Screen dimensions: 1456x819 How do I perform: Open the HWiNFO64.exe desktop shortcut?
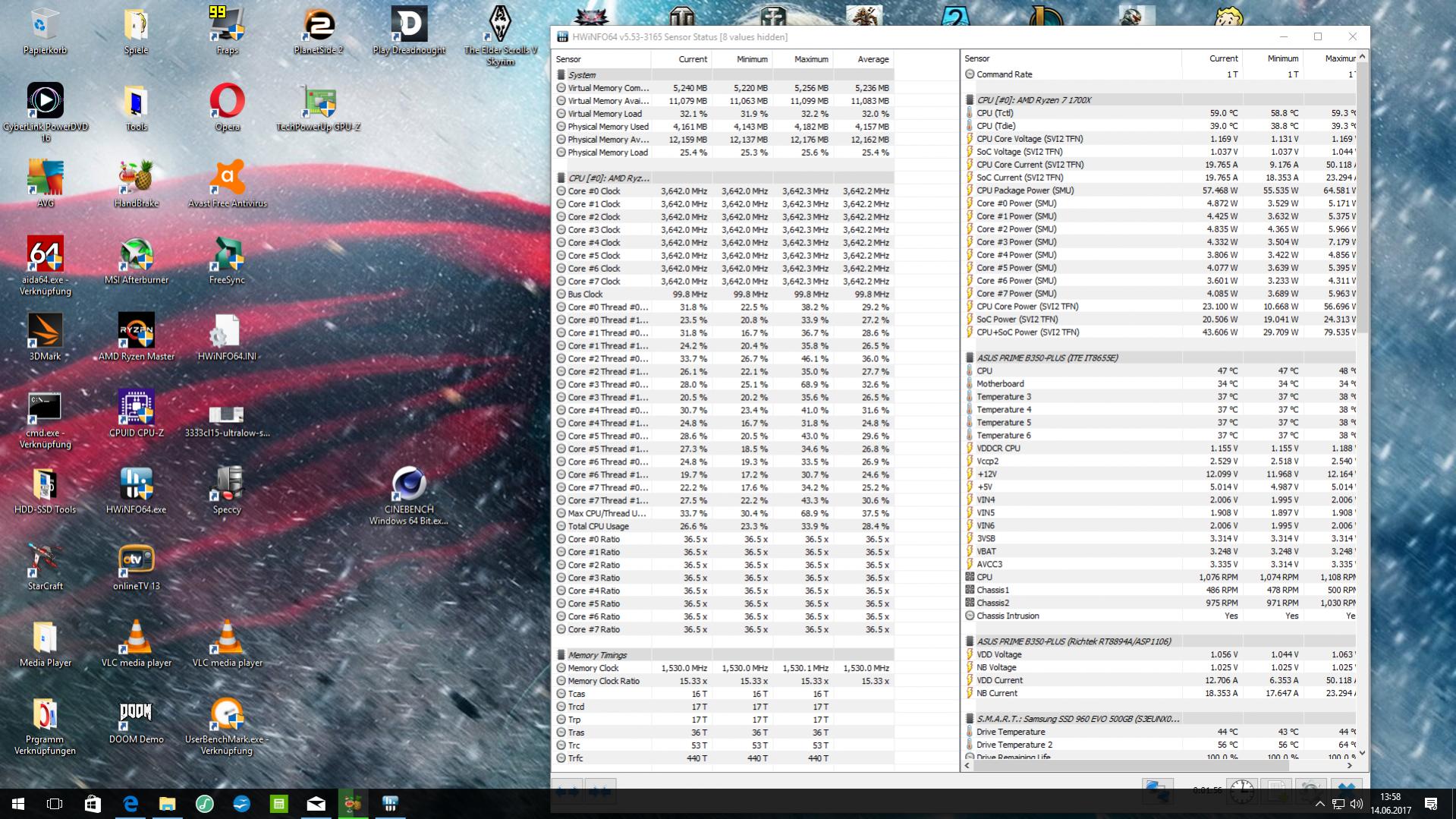click(x=136, y=491)
